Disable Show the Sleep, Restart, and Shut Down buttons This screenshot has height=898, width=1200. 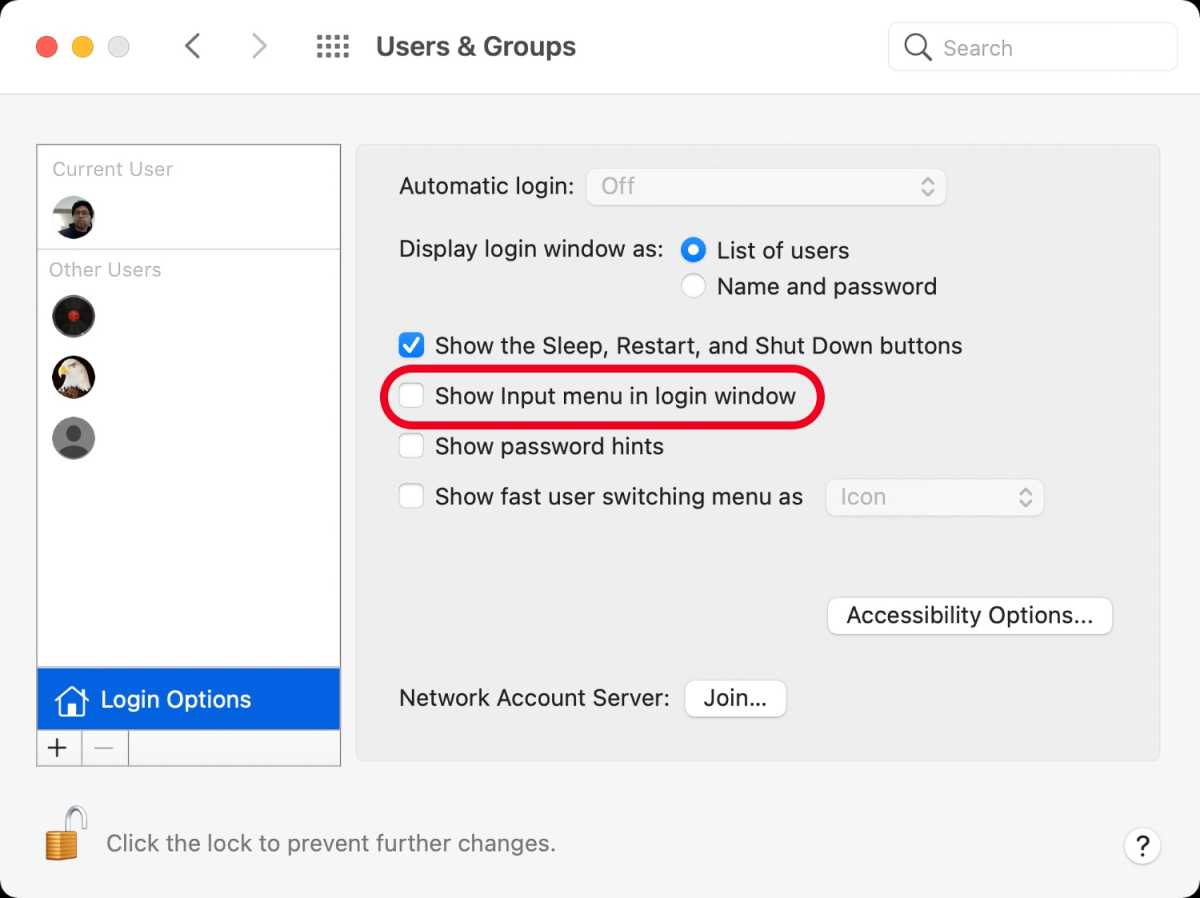[x=411, y=345]
